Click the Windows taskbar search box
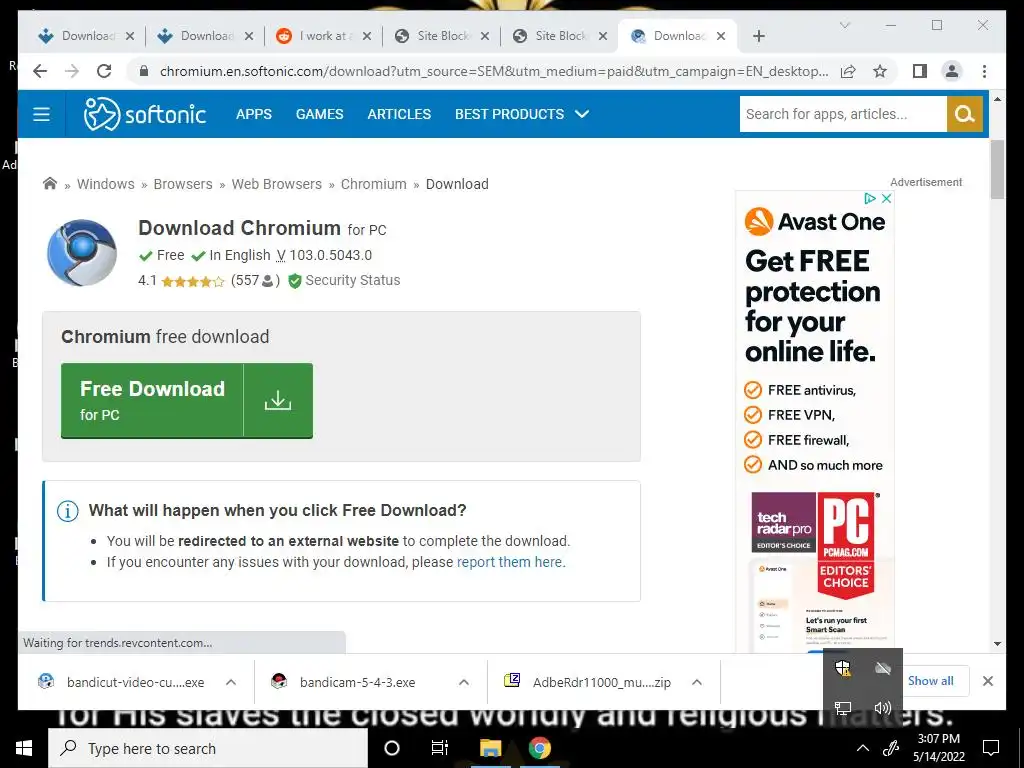Viewport: 1024px width, 768px height. [208, 748]
